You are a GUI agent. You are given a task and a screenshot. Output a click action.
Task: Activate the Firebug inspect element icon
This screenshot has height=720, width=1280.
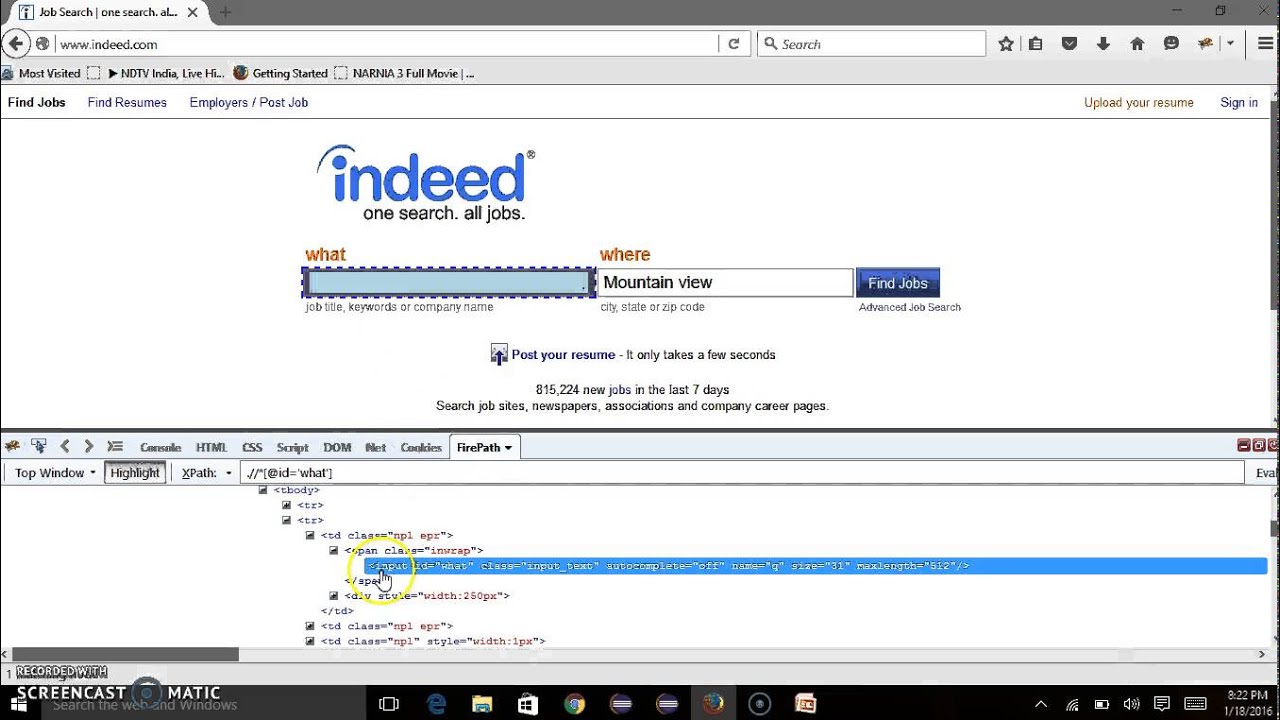39,446
